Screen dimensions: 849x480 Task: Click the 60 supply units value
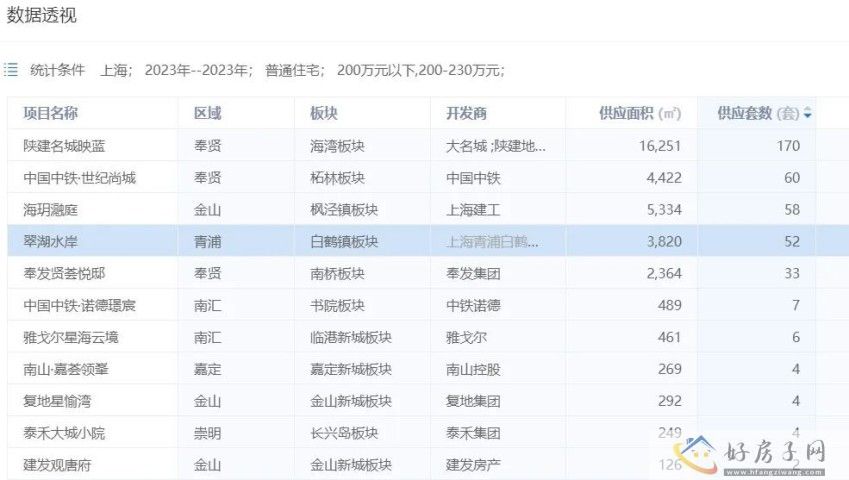pos(792,177)
